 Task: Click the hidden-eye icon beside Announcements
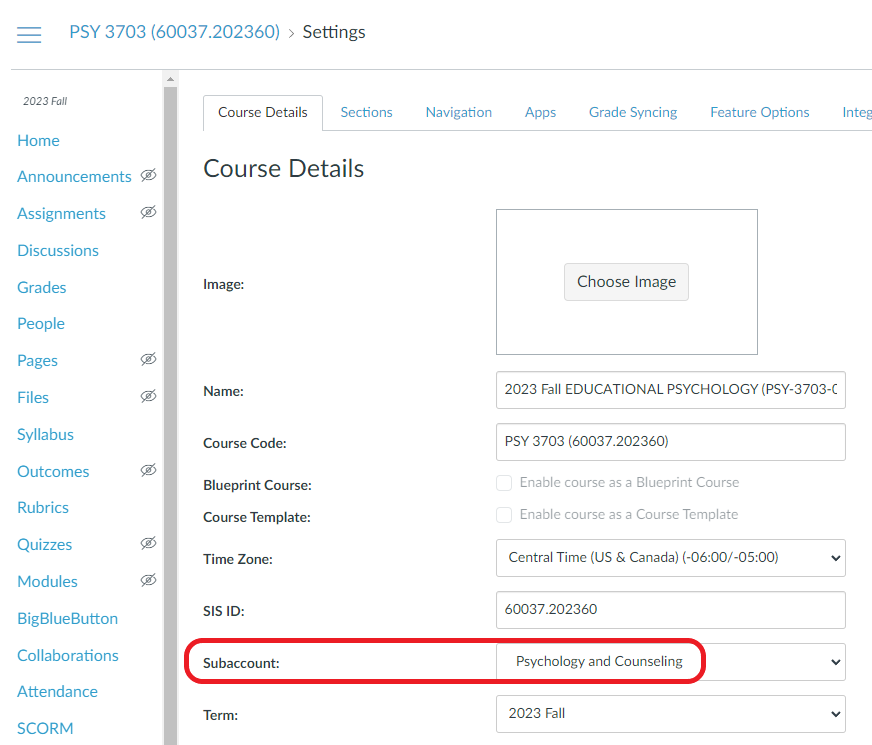(x=148, y=176)
